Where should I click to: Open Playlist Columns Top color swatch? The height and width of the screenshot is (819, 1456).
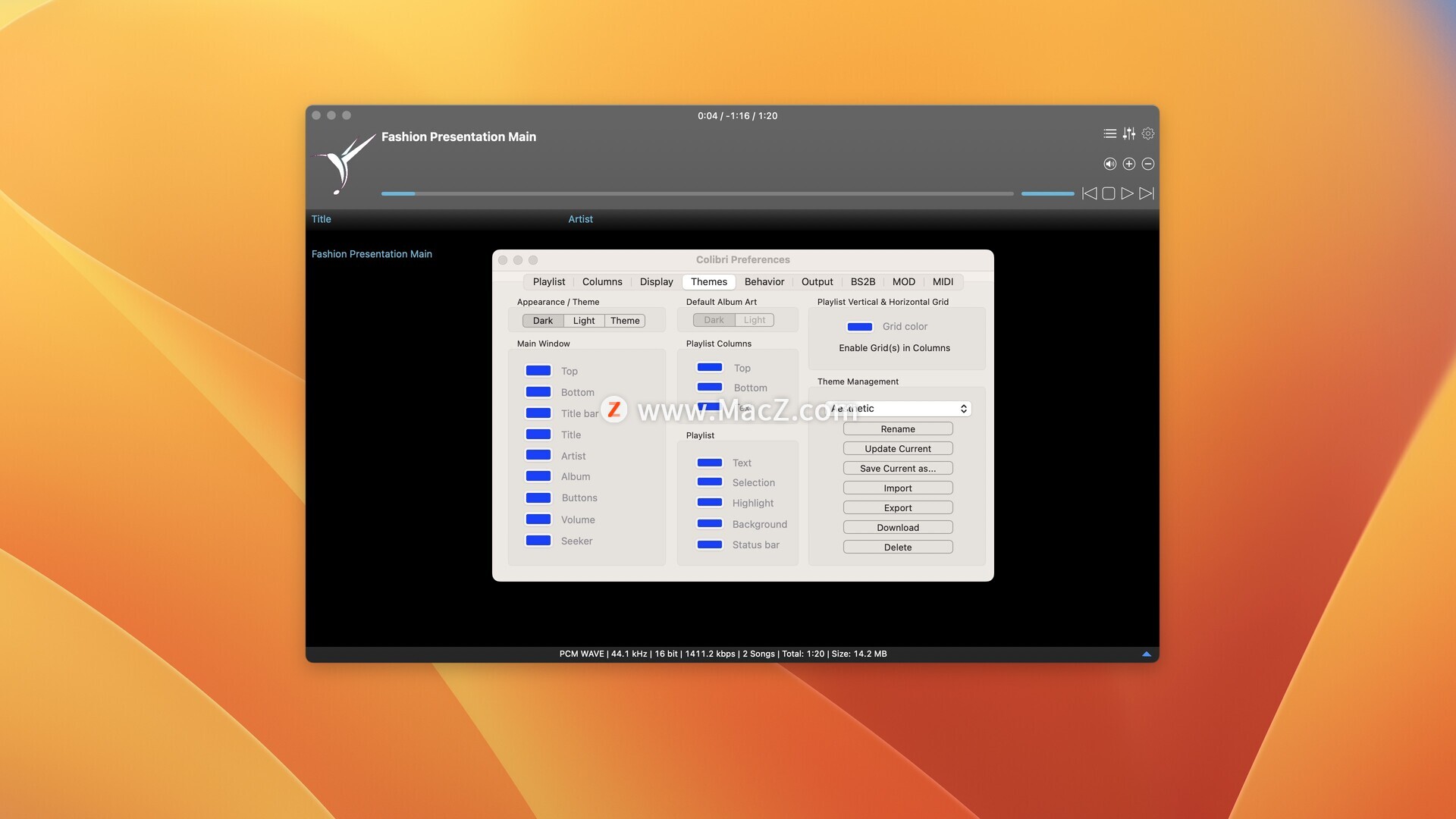click(710, 367)
